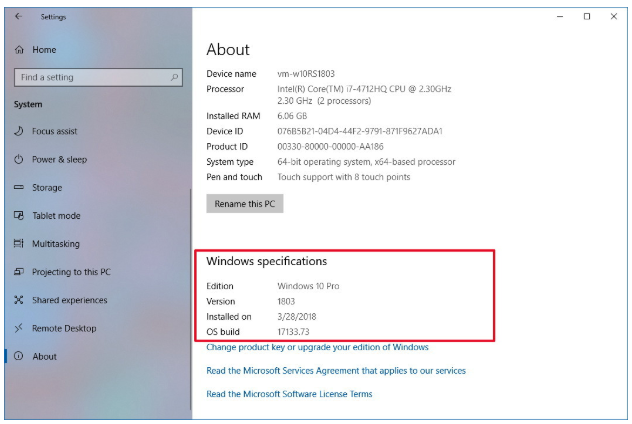Open Shared experiences settings
Screen dimensions: 632x424
tap(70, 300)
